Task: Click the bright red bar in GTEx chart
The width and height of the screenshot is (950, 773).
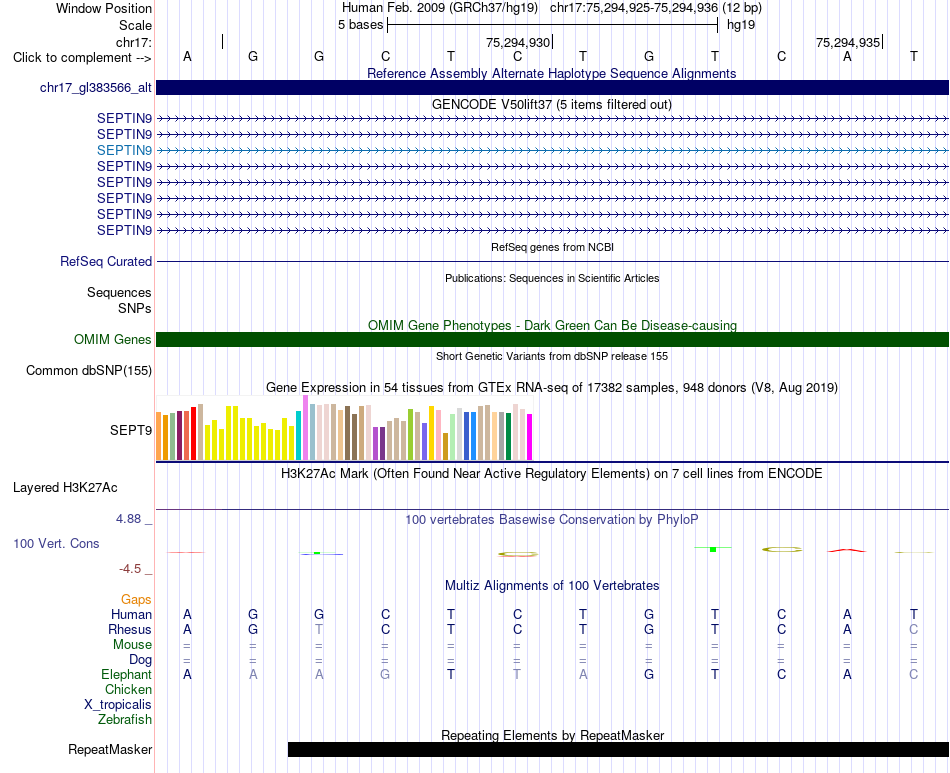Action: pyautogui.click(x=193, y=434)
